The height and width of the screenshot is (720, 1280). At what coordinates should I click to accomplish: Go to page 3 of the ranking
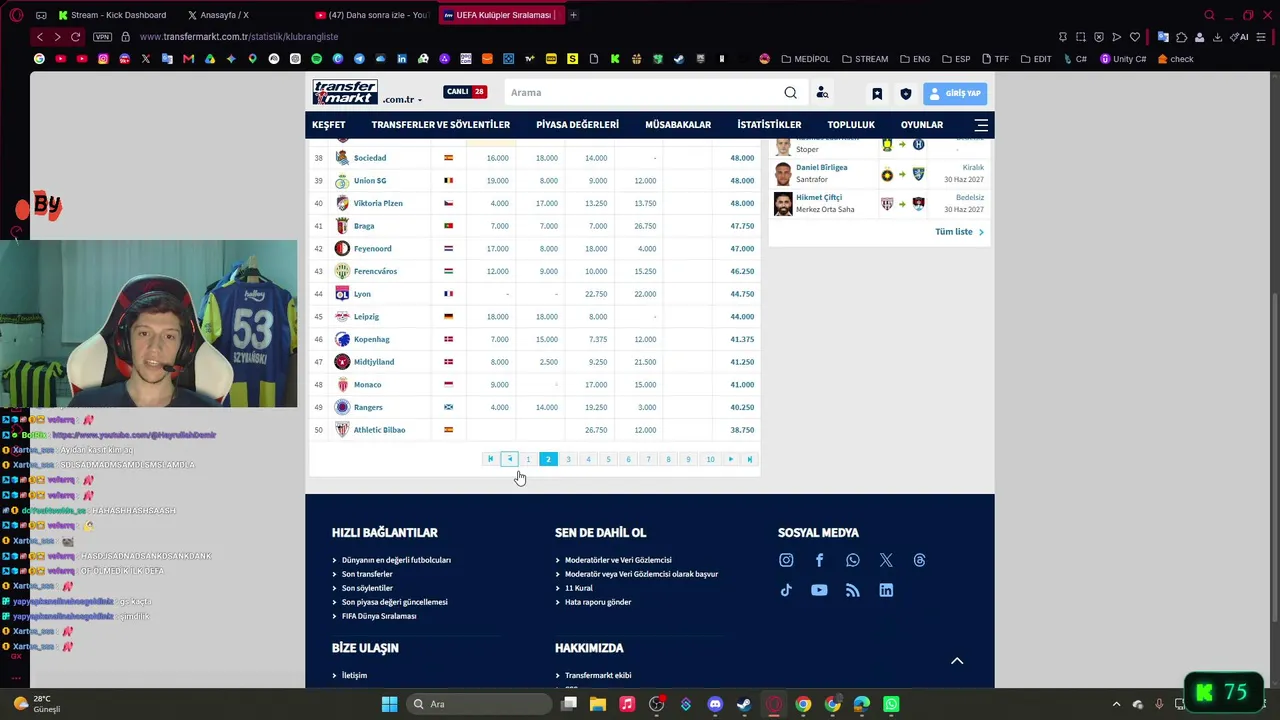click(568, 459)
